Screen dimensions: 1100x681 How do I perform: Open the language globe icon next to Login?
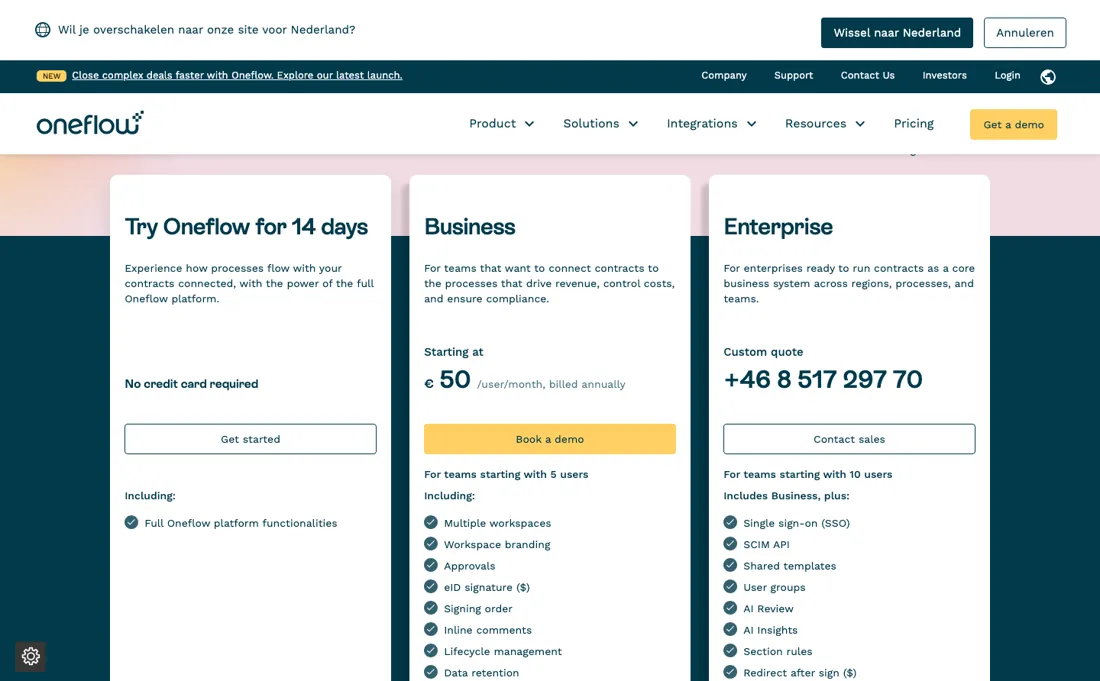[x=1048, y=76]
